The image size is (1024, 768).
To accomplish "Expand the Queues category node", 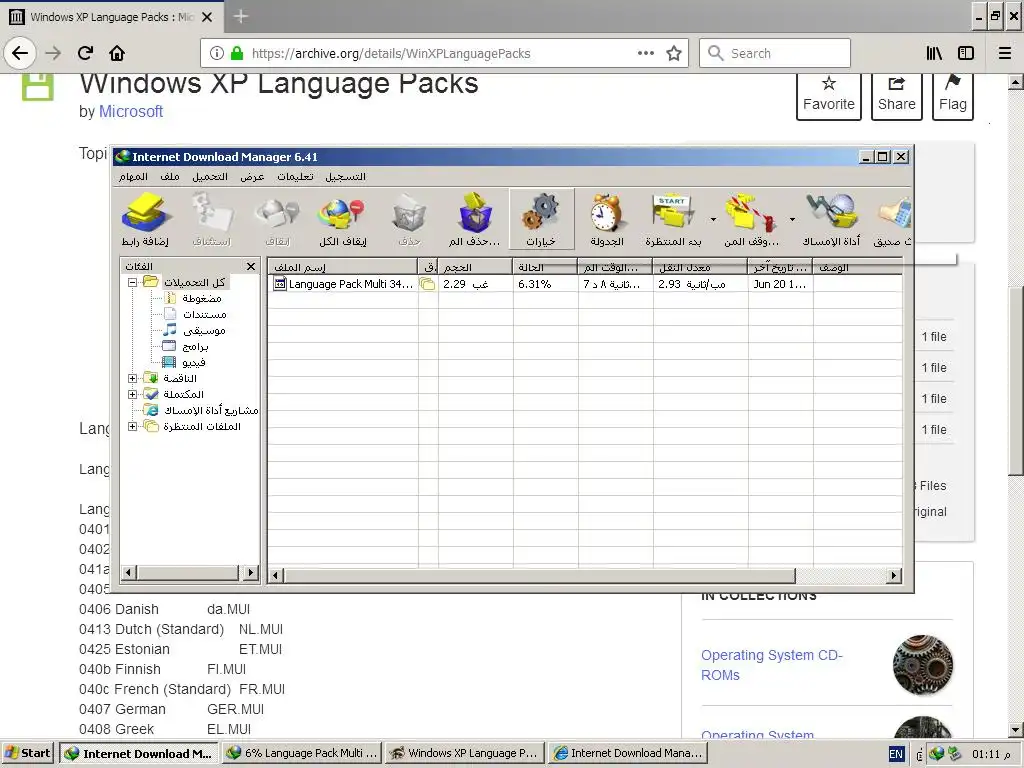I will pos(132,426).
